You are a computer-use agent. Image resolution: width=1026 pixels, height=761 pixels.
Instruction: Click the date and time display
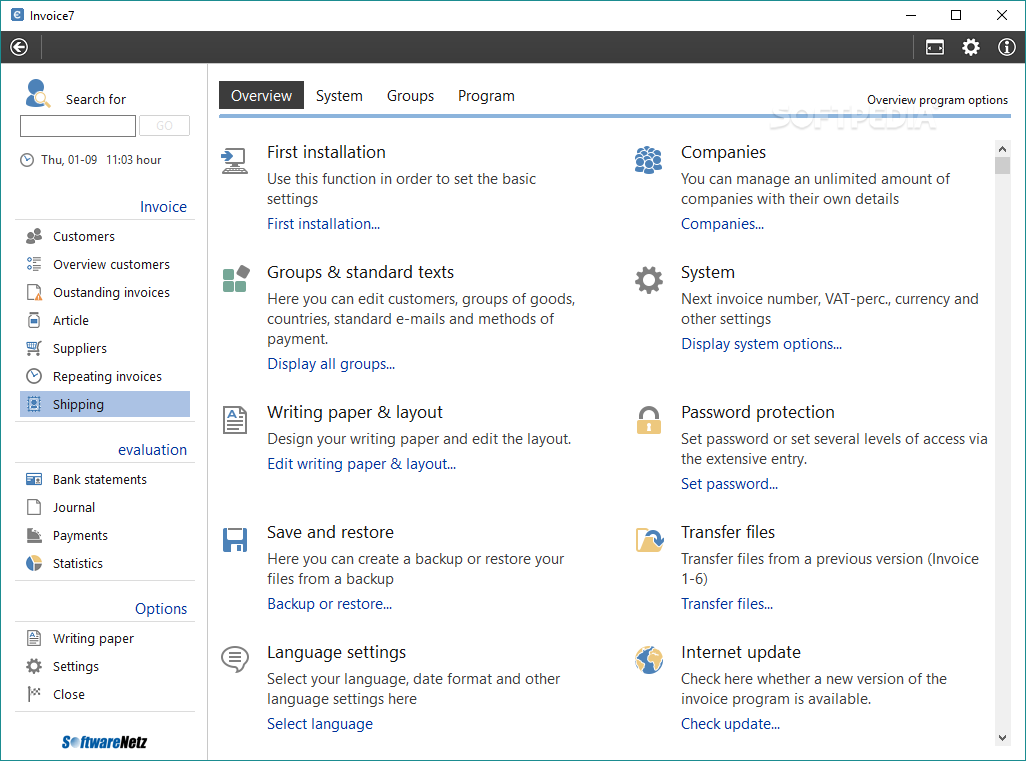pos(91,160)
